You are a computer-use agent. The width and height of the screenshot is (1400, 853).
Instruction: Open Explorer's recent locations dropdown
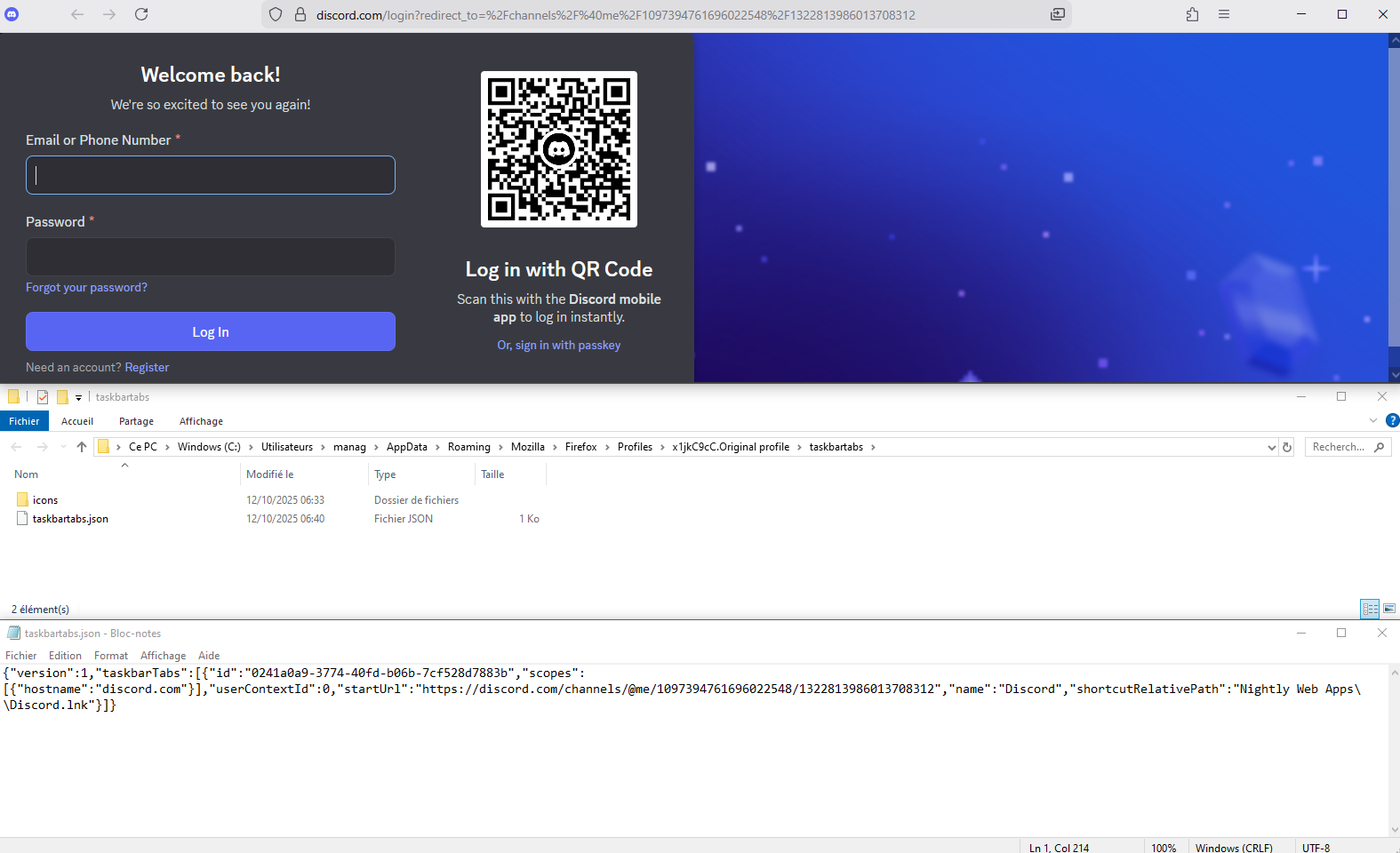[x=63, y=447]
